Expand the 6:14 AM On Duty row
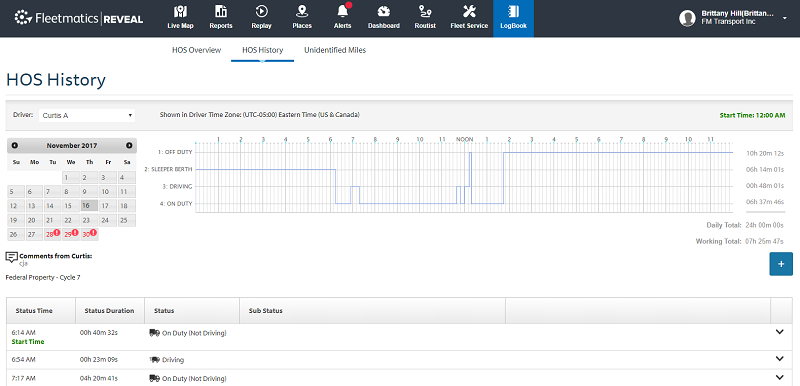The width and height of the screenshot is (800, 386). 779,331
